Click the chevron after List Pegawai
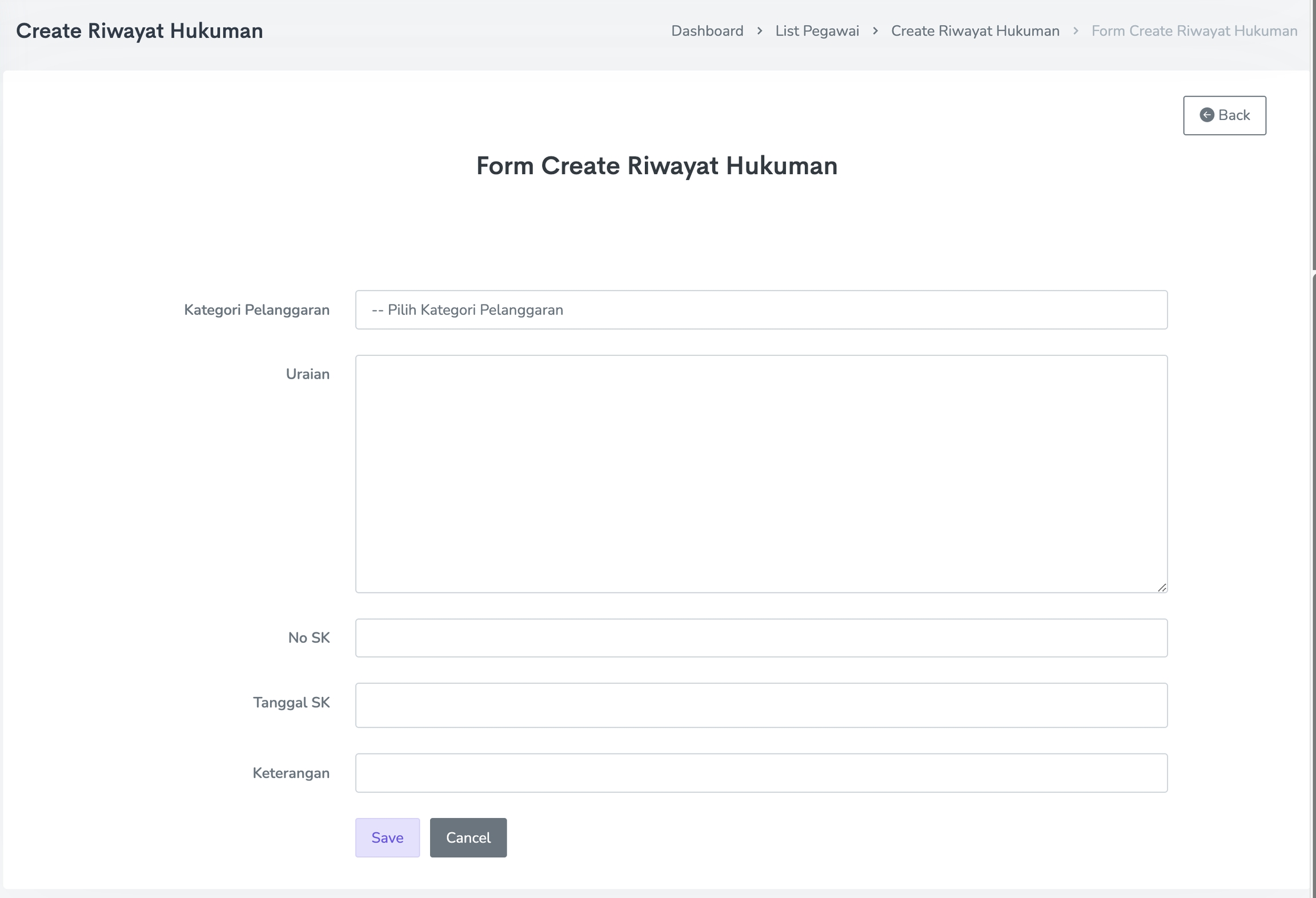 875,31
